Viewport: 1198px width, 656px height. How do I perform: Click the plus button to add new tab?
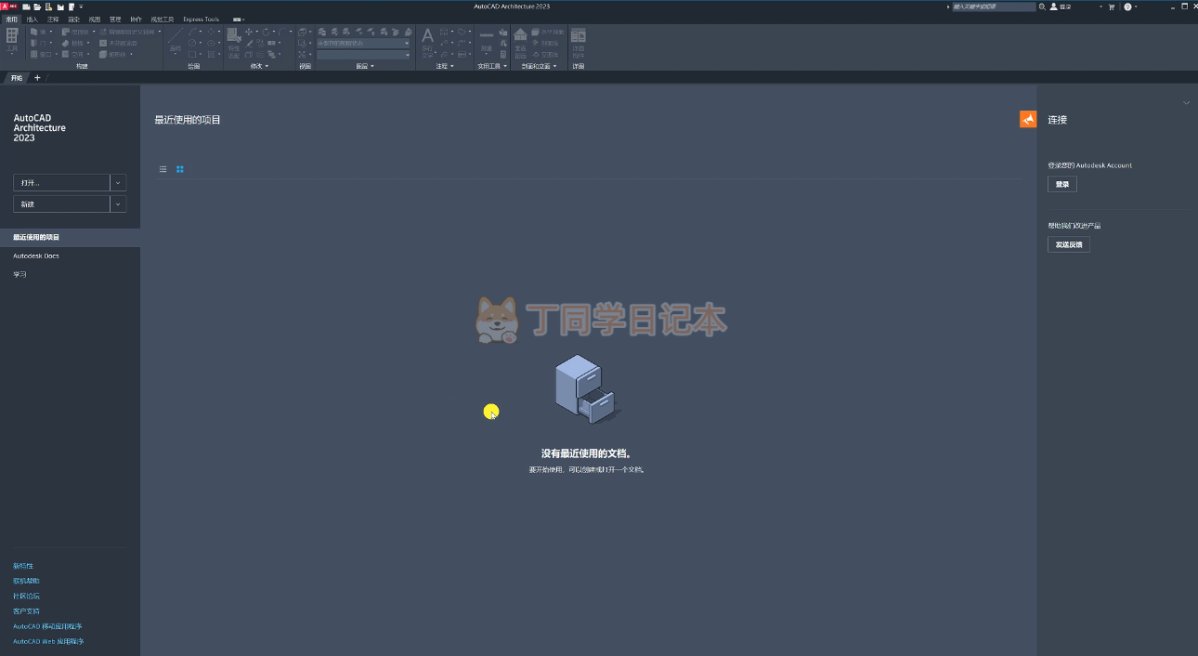pyautogui.click(x=37, y=77)
